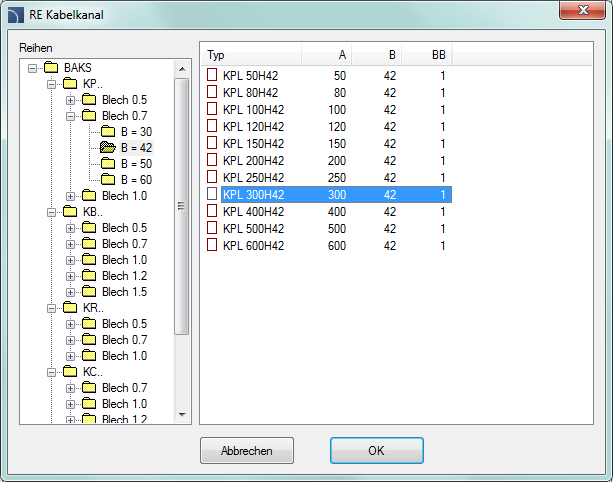The image size is (613, 482).
Task: Click the RE Kabelkanal title bar icon
Action: pyautogui.click(x=17, y=15)
